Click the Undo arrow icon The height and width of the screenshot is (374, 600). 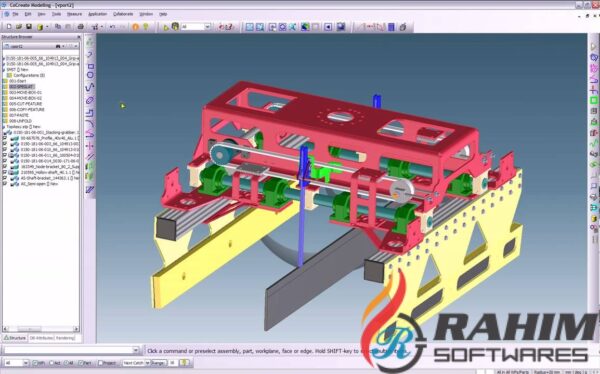coord(112,27)
